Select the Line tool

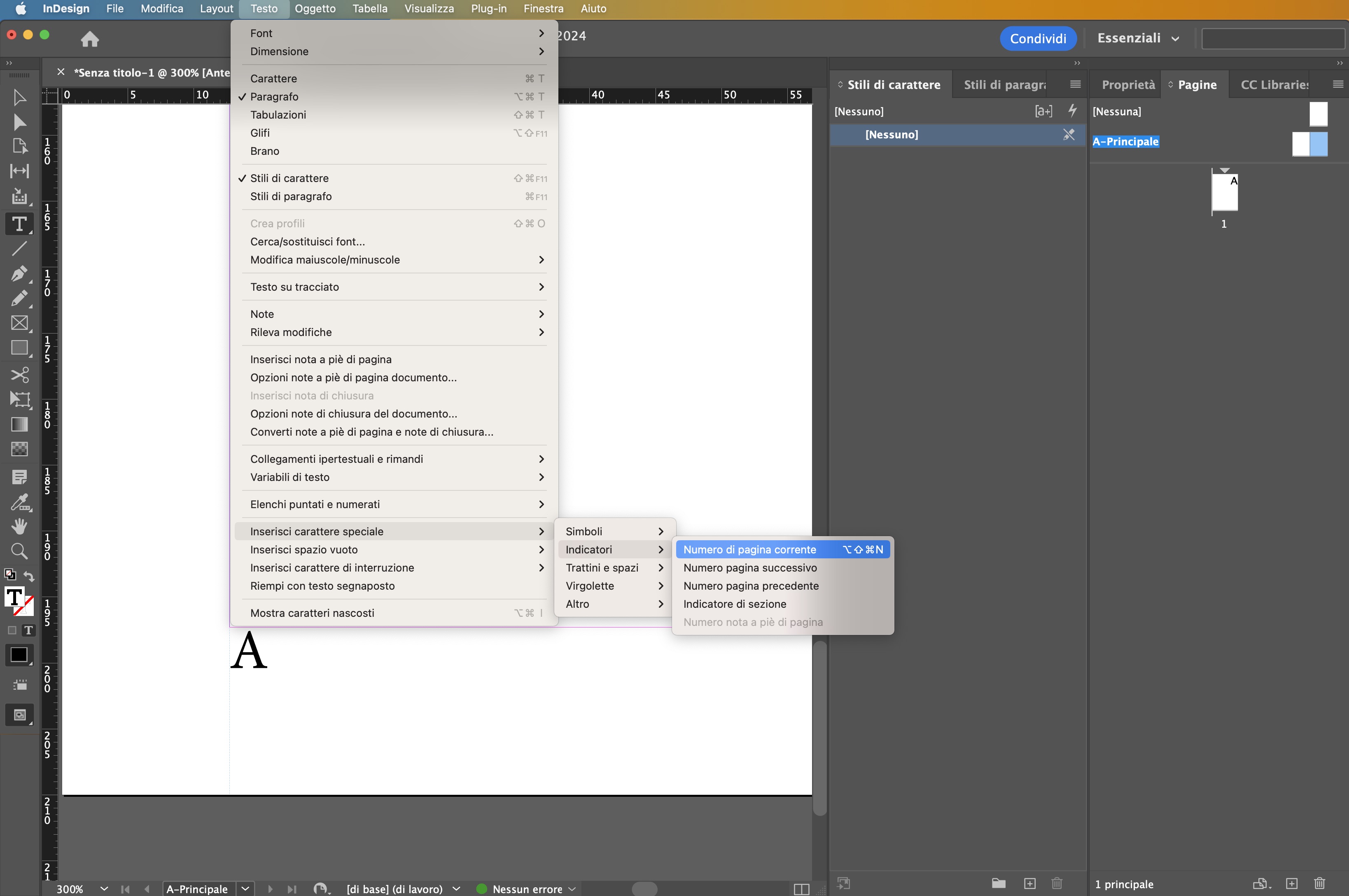tap(19, 249)
